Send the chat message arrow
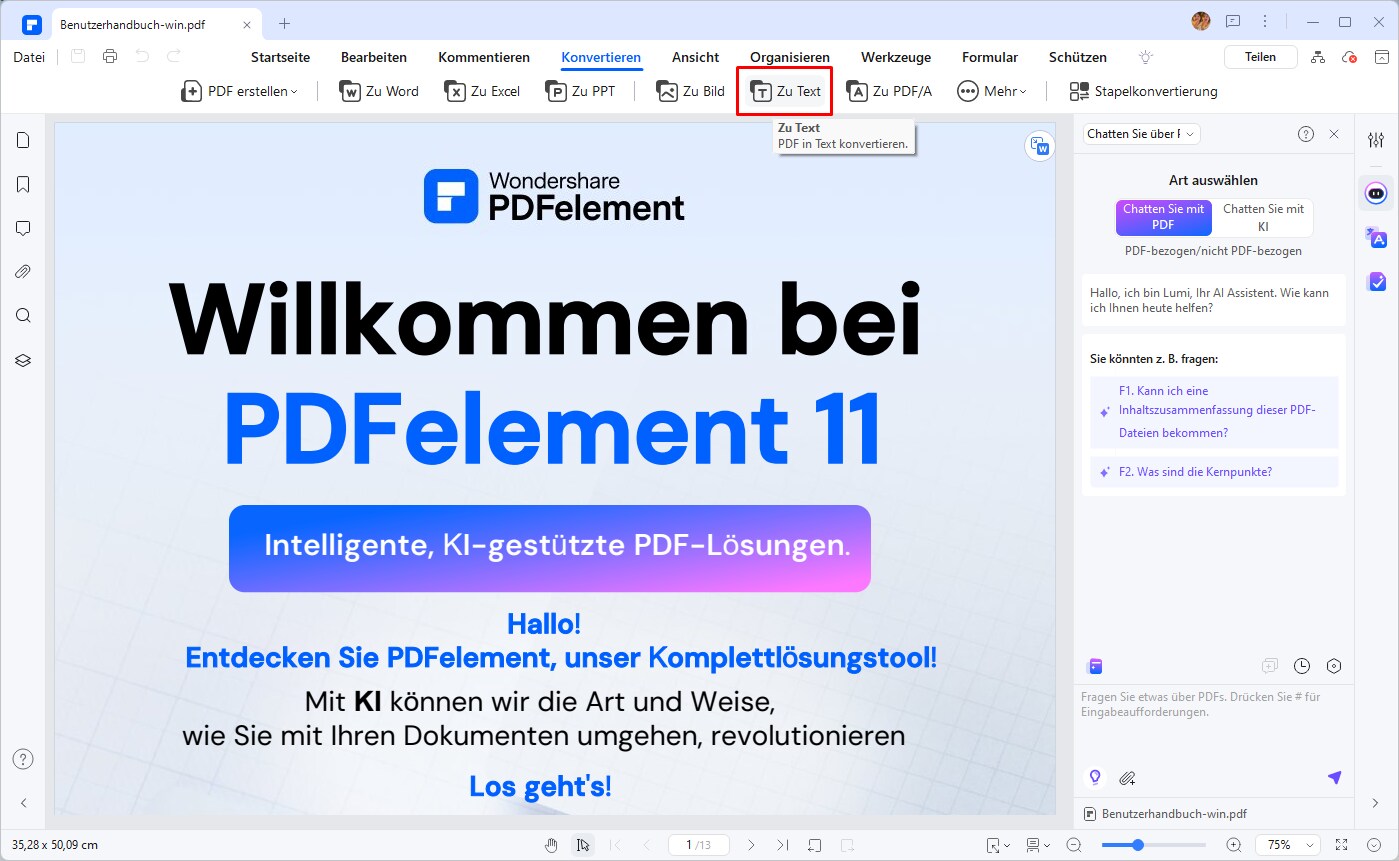This screenshot has height=861, width=1399. (x=1334, y=777)
